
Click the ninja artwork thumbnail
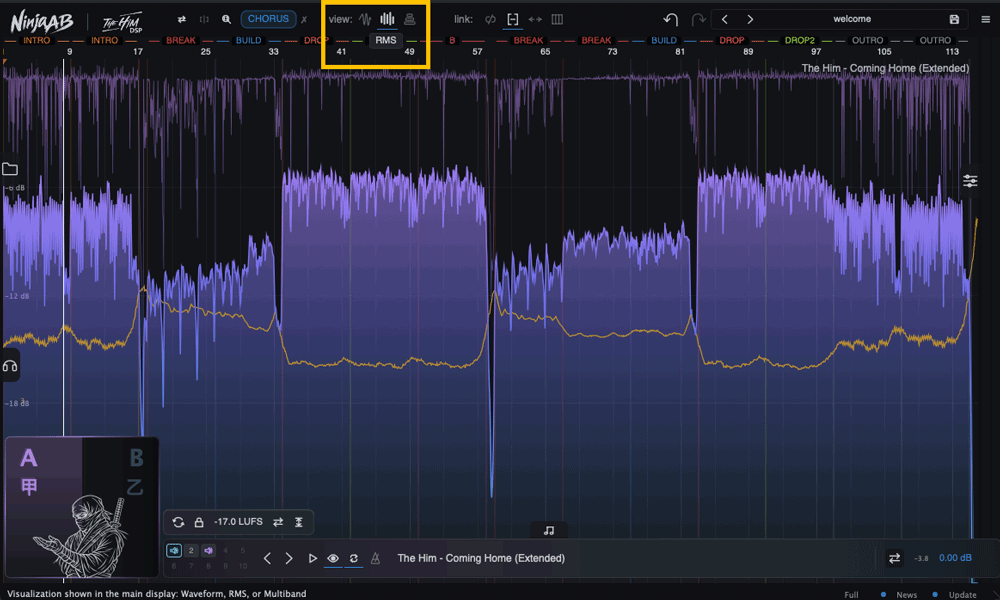[83, 536]
